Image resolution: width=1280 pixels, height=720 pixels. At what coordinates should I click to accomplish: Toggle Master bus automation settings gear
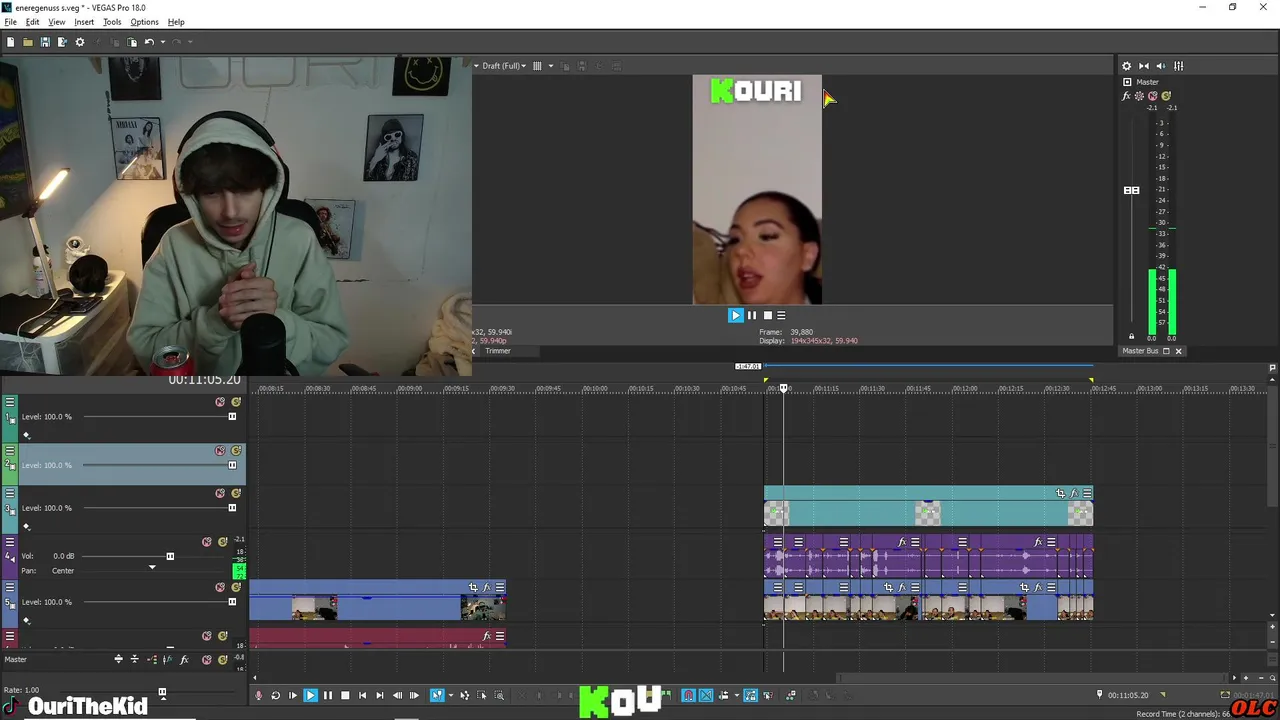tap(1139, 96)
